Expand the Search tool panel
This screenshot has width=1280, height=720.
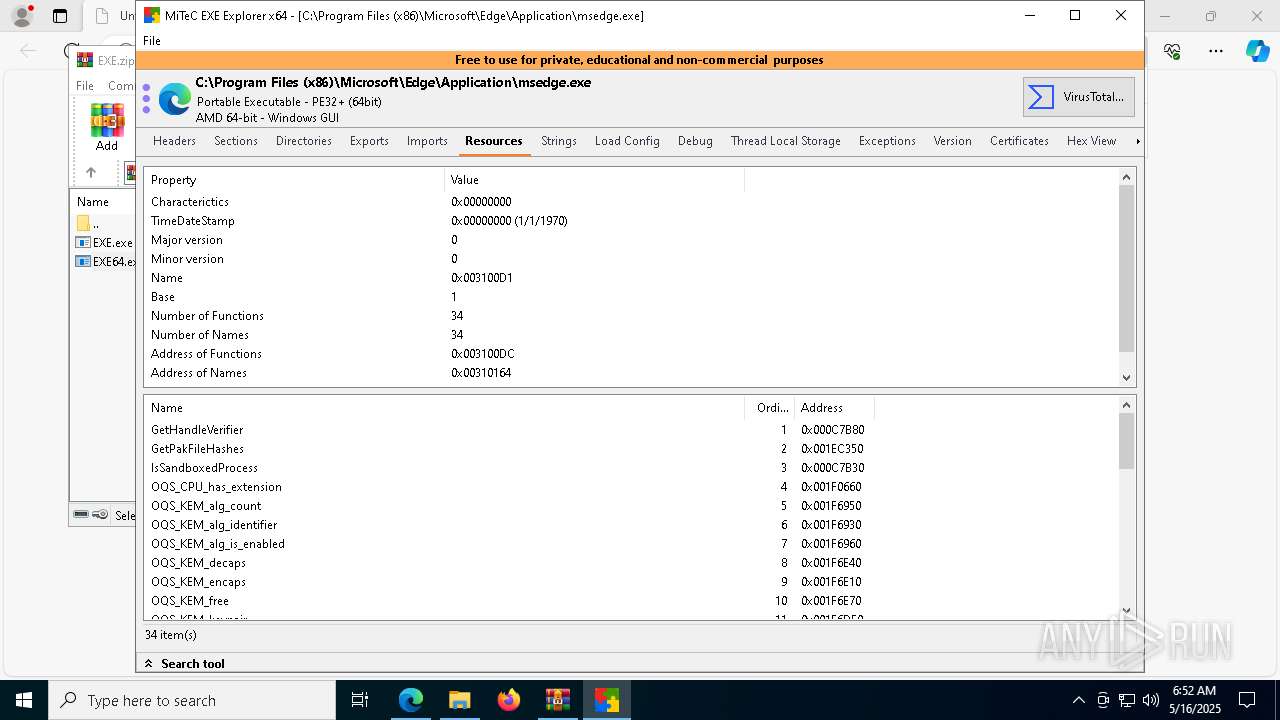click(x=184, y=664)
